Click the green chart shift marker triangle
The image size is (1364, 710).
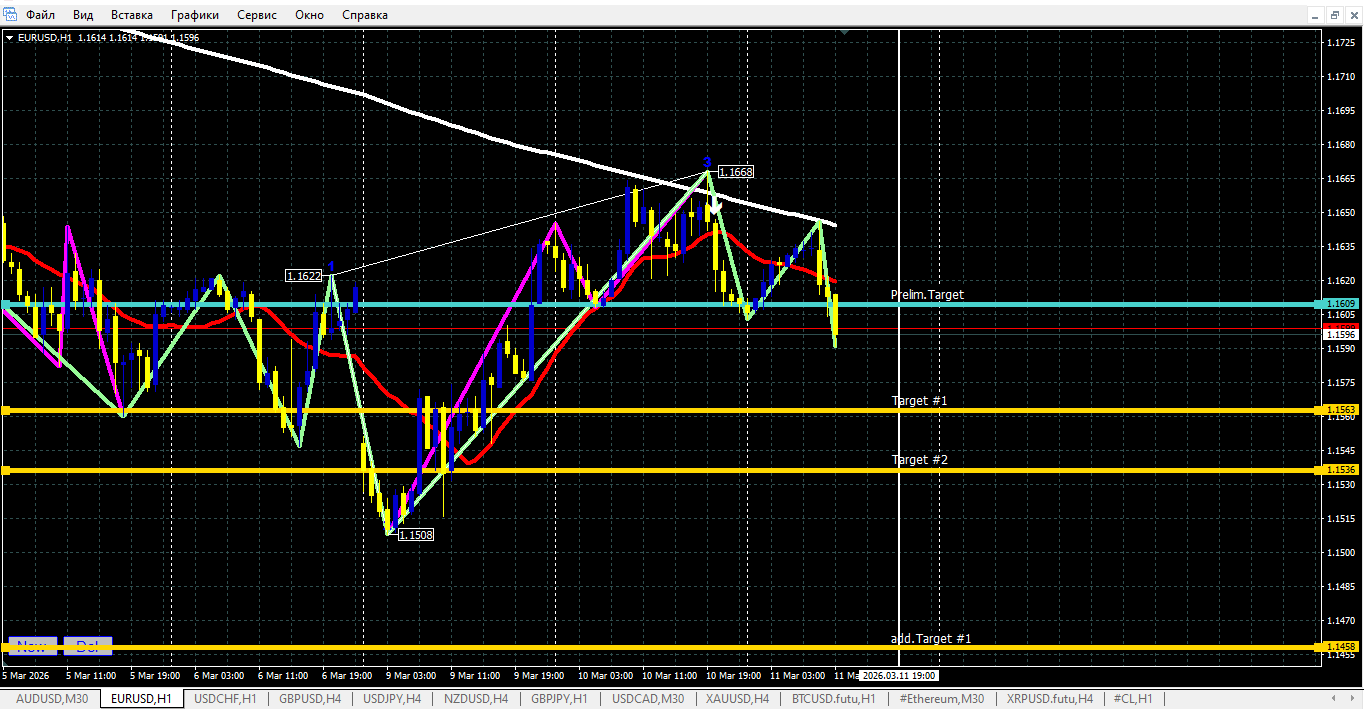pyautogui.click(x=845, y=33)
